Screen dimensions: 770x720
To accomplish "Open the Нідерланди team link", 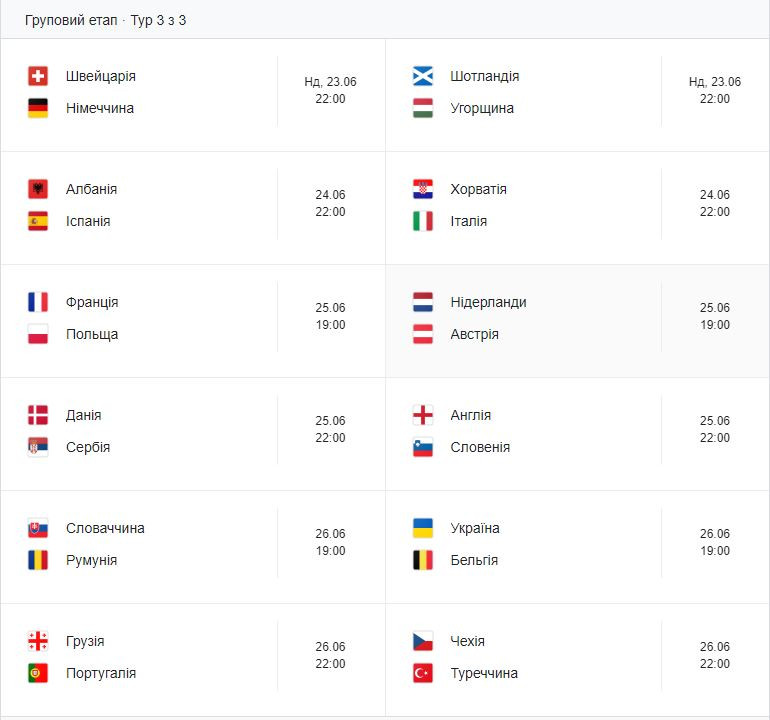I will pyautogui.click(x=488, y=303).
